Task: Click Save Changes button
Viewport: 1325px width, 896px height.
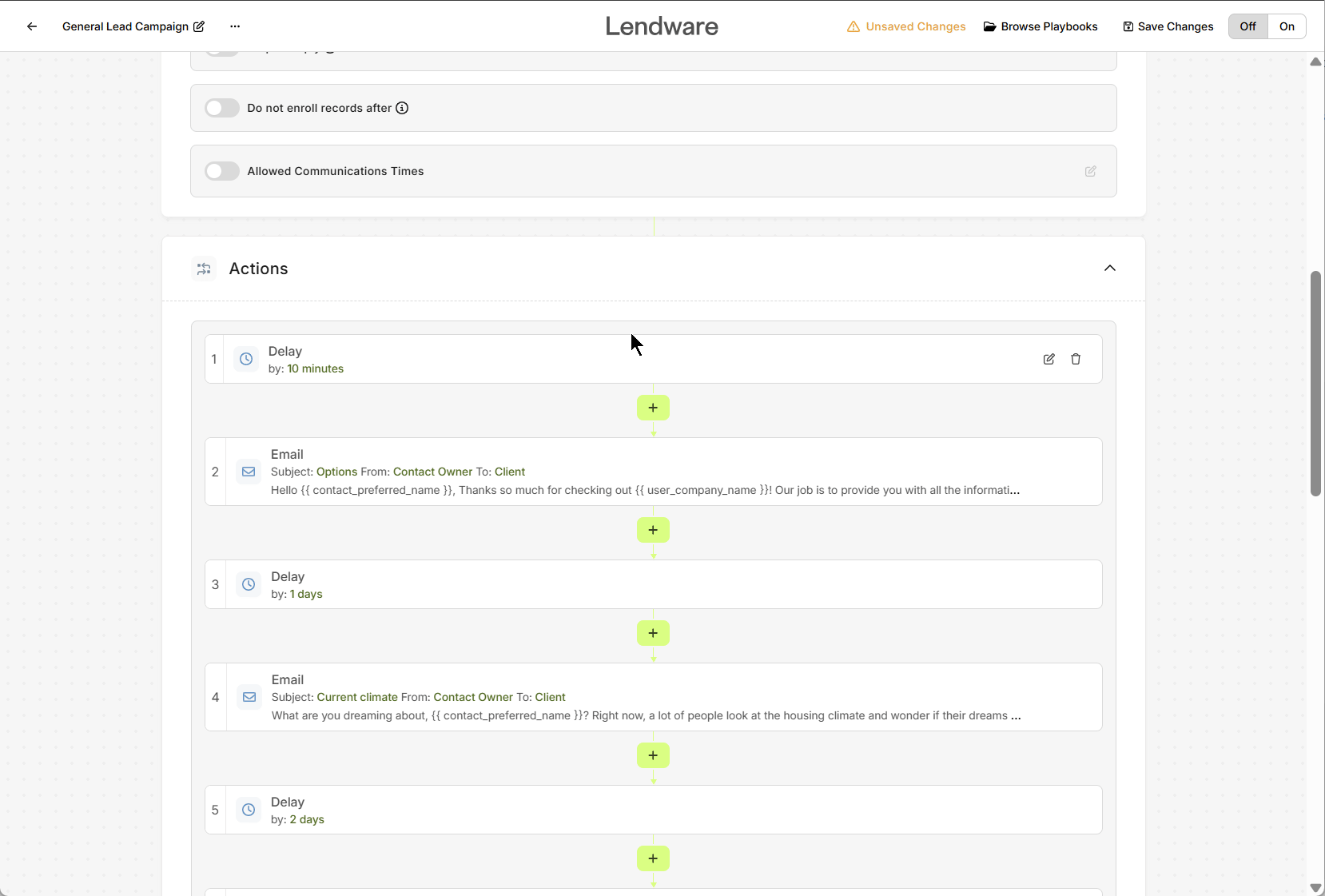Action: point(1168,26)
